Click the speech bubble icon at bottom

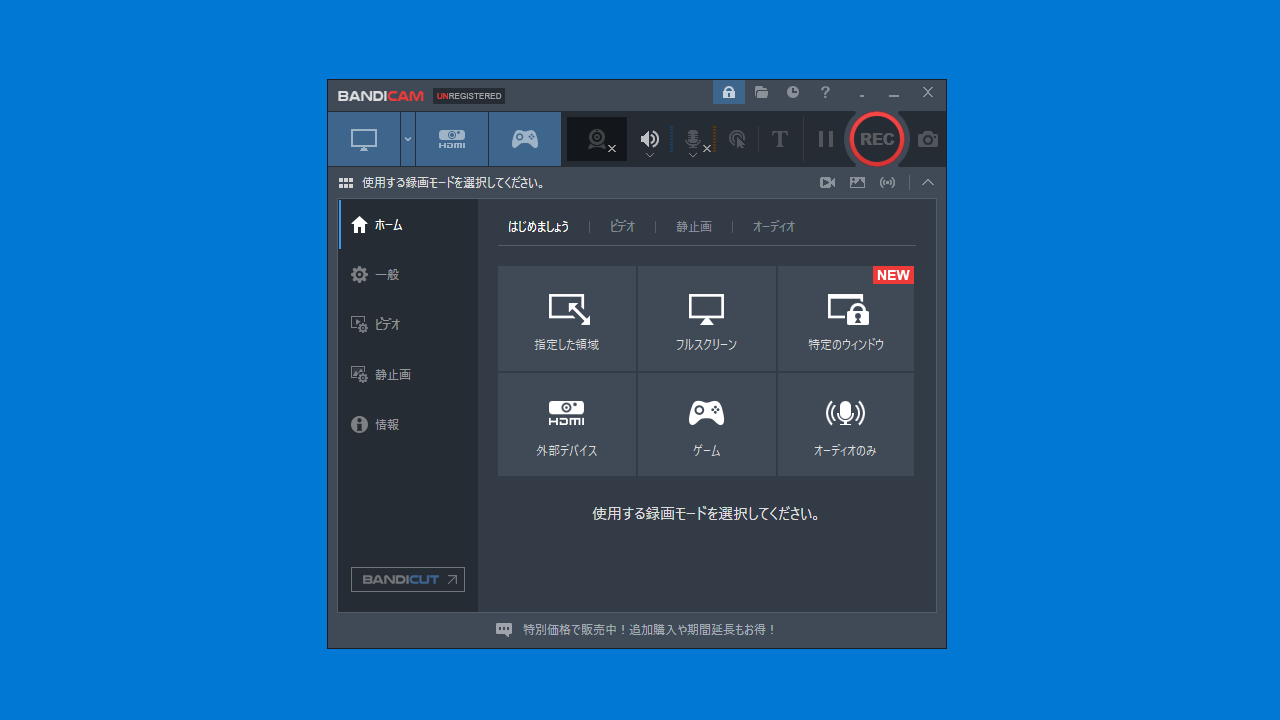pos(504,630)
